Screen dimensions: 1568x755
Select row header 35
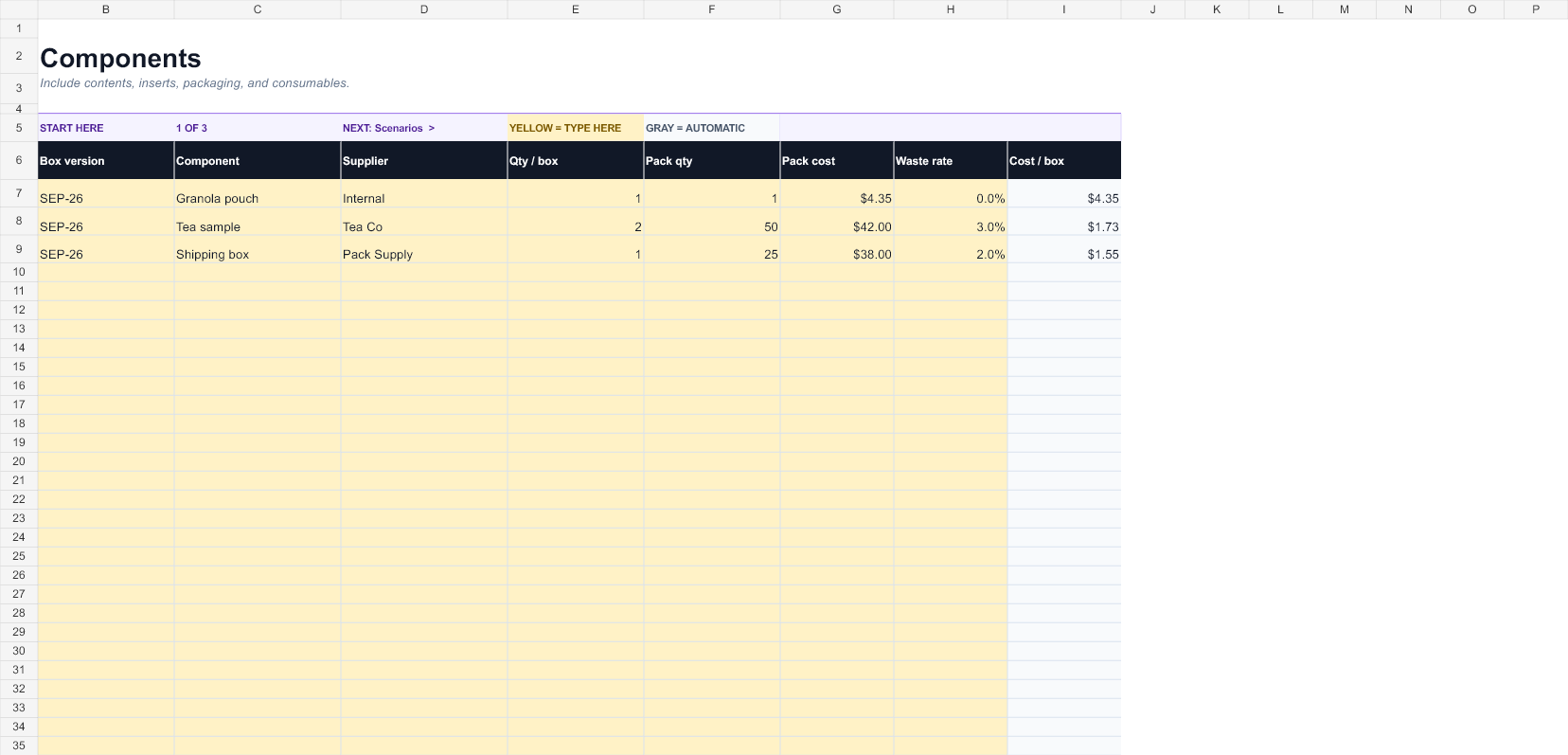point(19,746)
